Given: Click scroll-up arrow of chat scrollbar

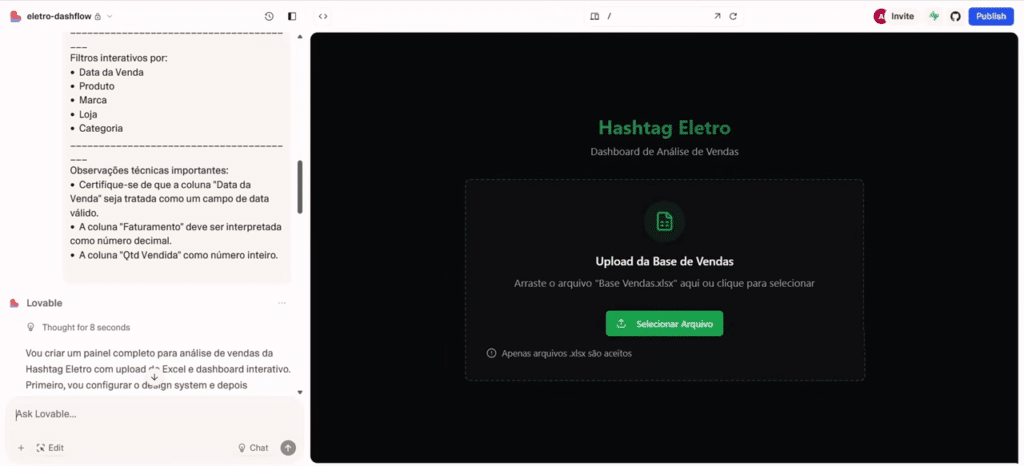Looking at the screenshot, I should 300,37.
